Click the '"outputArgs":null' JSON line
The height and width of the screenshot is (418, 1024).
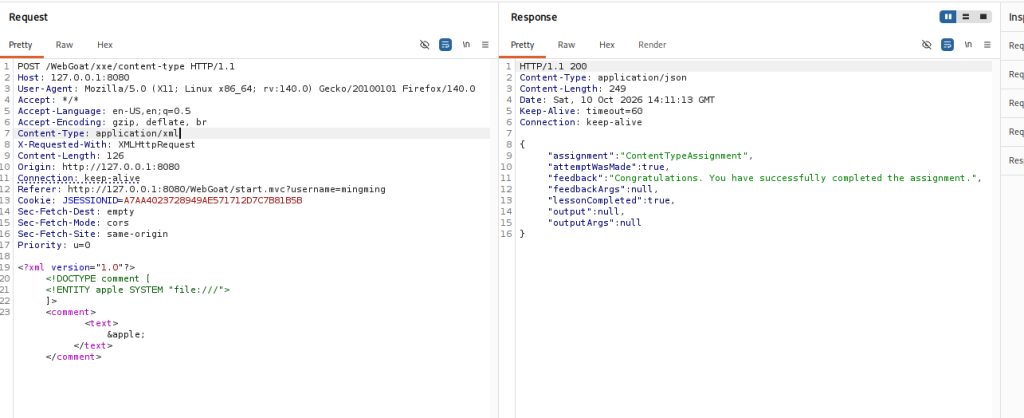click(594, 223)
